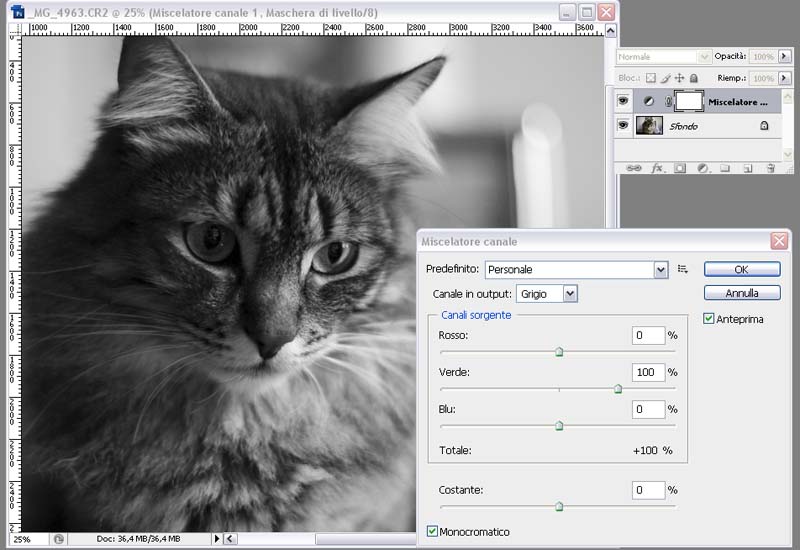Hide the Sfondo layer visibility eye
Image resolution: width=800 pixels, height=550 pixels.
point(623,126)
